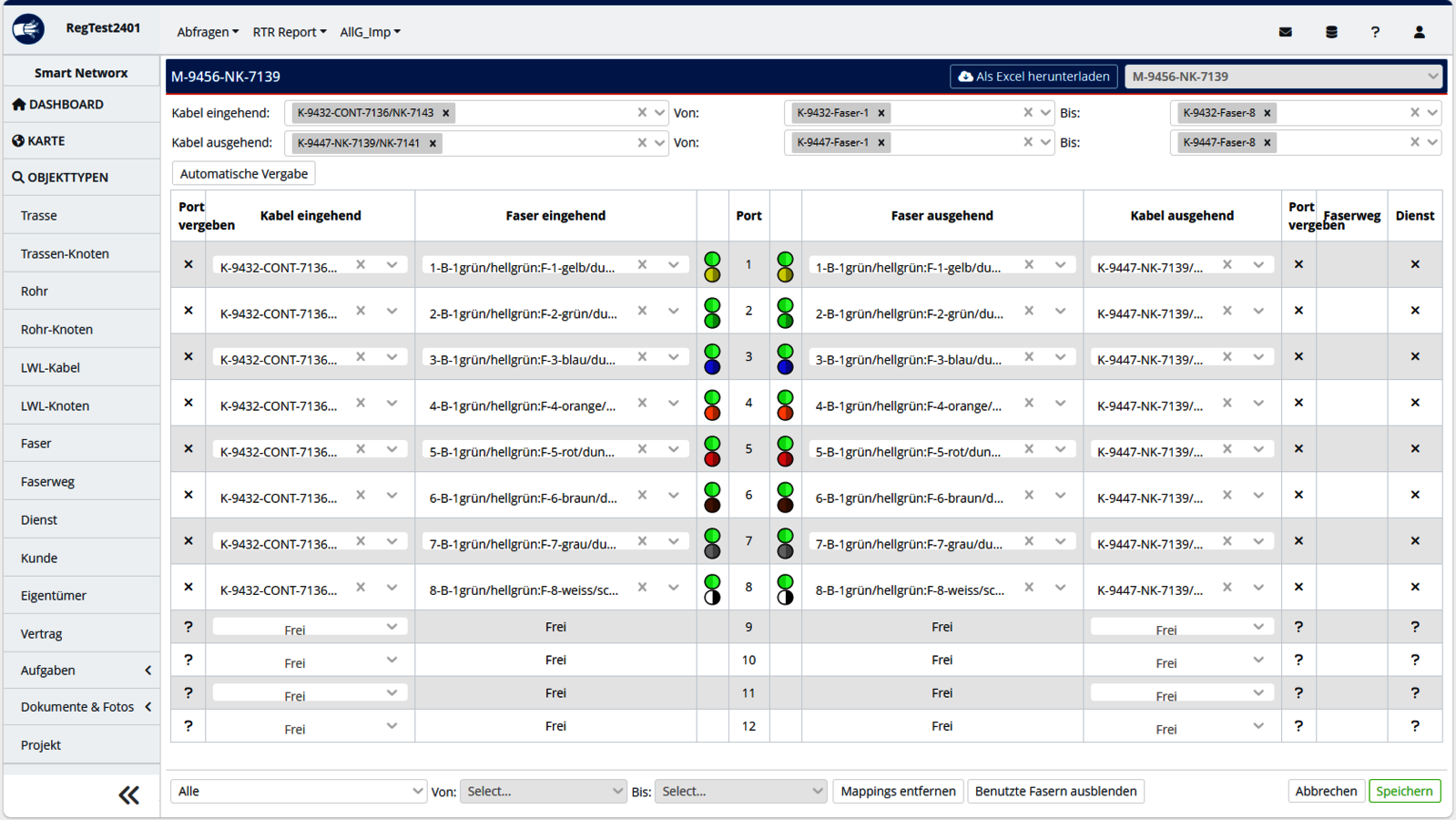The width and height of the screenshot is (1456, 820).
Task: Click the RegTest2401 logo icon
Action: (x=28, y=29)
